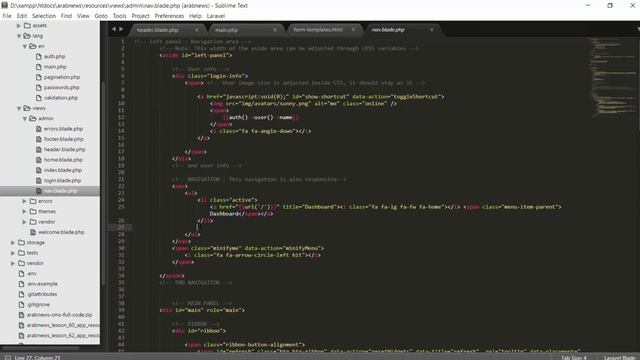Open welcome.blade.php file
The width and height of the screenshot is (640, 360).
tap(61, 232)
